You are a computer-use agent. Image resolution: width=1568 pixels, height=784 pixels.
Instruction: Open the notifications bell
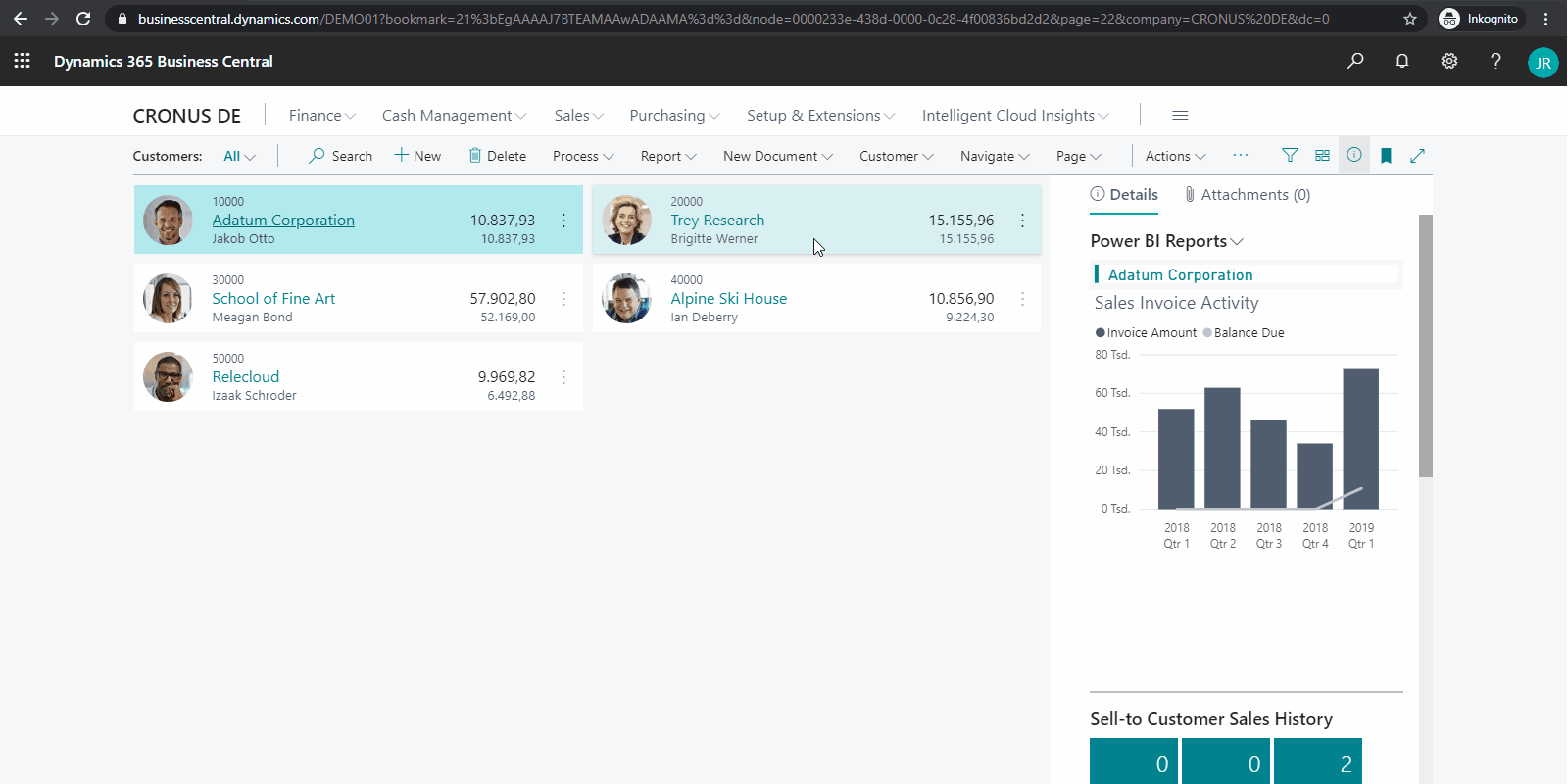coord(1402,61)
